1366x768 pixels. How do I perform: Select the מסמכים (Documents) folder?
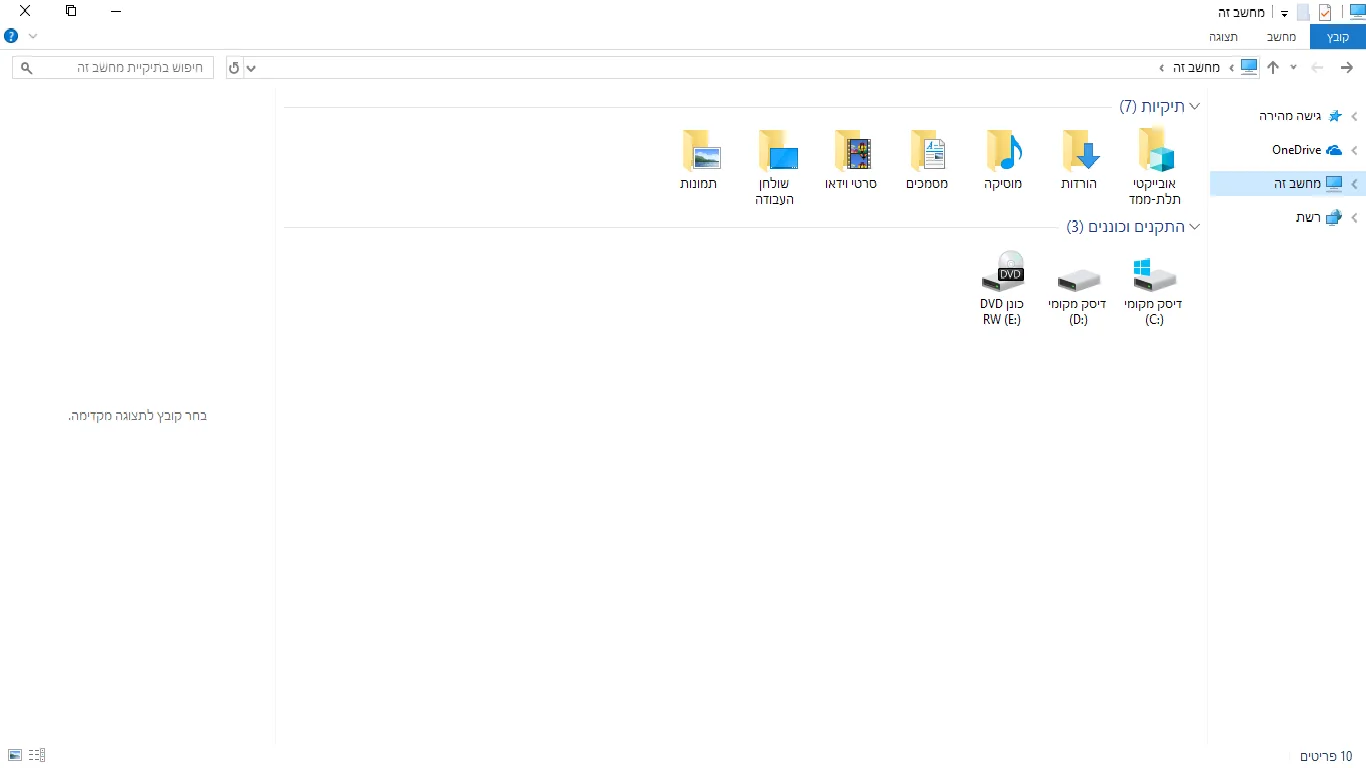(927, 160)
